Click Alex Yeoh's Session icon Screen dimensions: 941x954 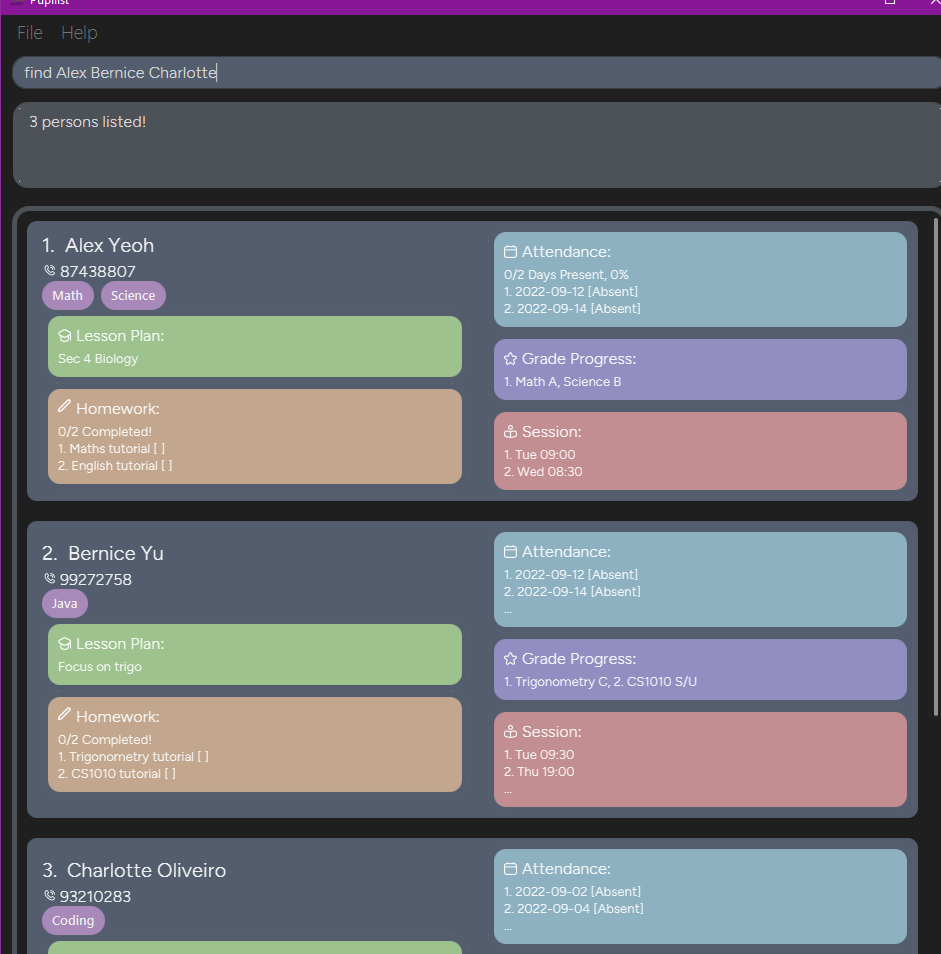click(510, 432)
